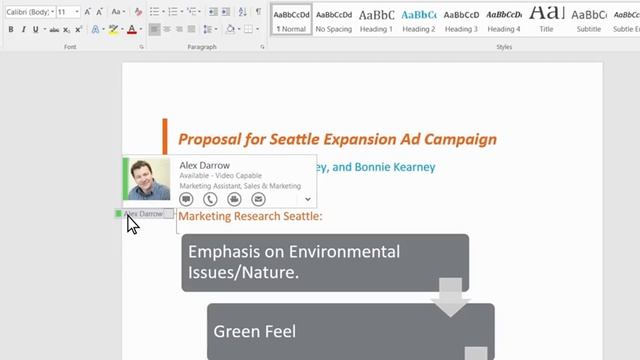This screenshot has height=360, width=640.
Task: Apply the Heading 3 style
Action: point(461,19)
